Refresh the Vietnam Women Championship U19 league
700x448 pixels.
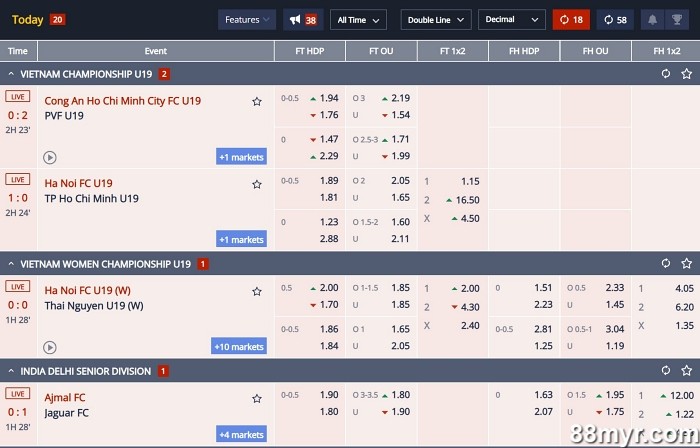pos(666,263)
